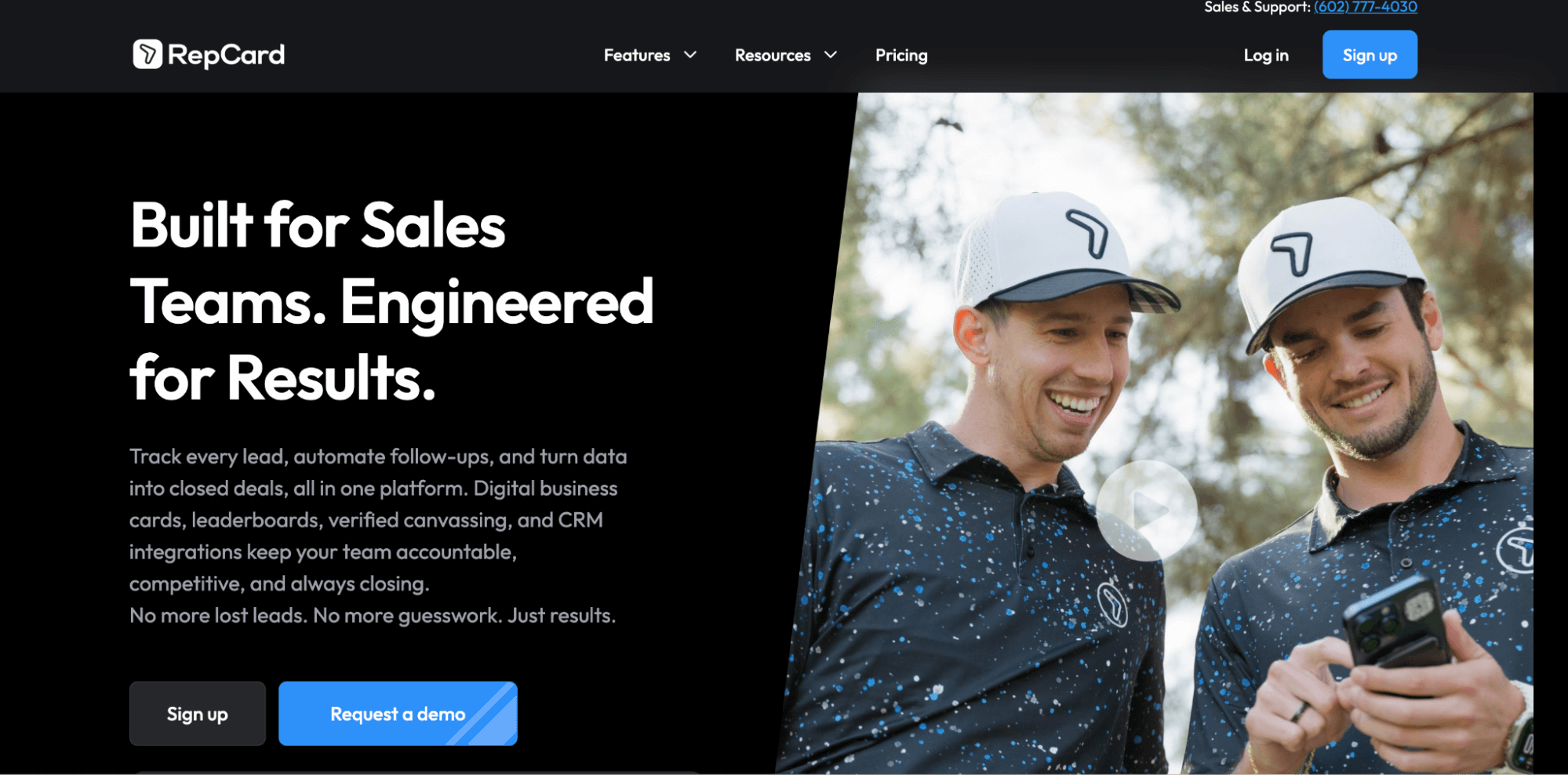Click the RepCard wordmark text
Image resolution: width=1568 pixels, height=775 pixels.
pyautogui.click(x=226, y=55)
